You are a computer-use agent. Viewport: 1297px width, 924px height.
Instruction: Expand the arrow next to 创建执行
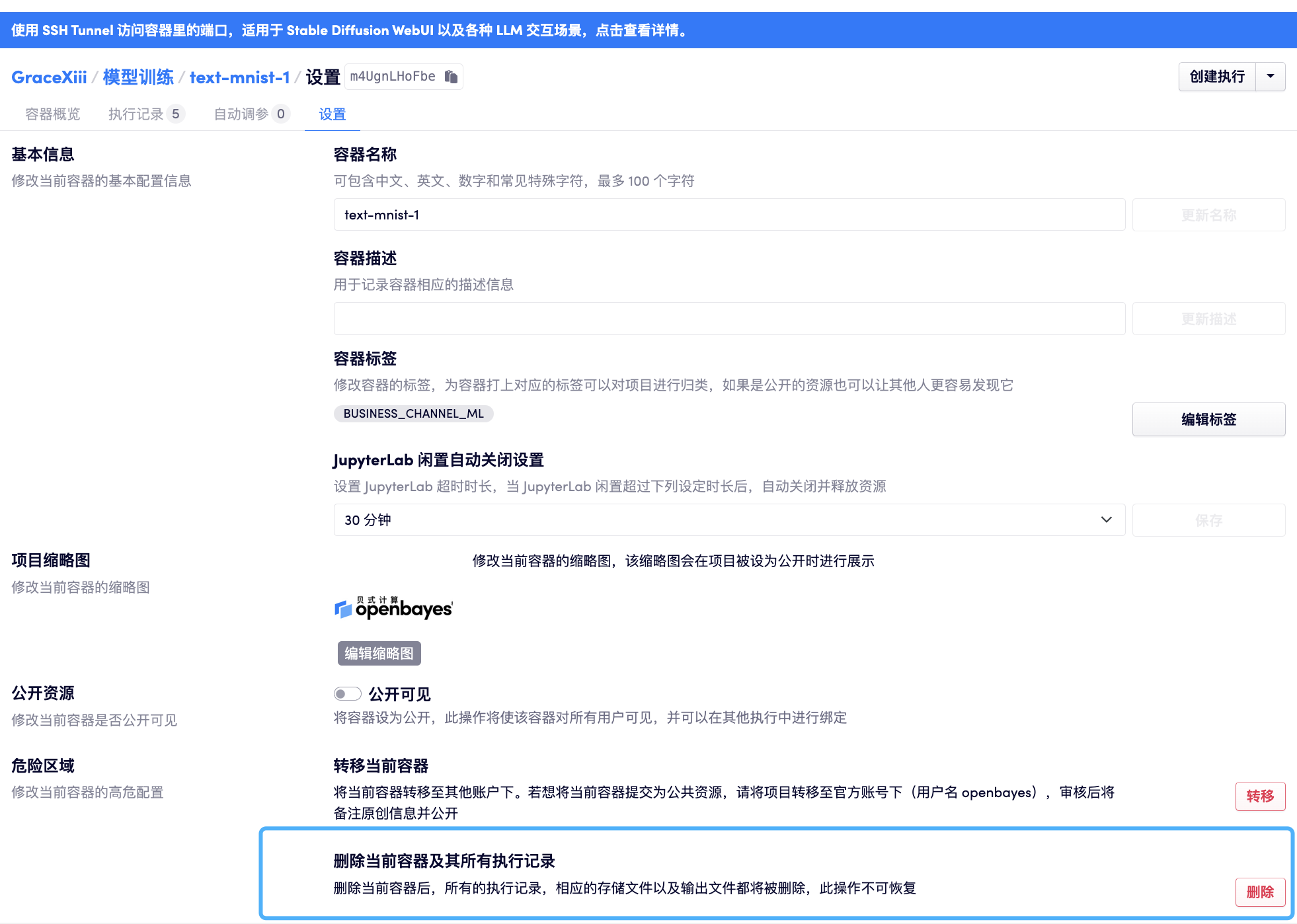1271,77
